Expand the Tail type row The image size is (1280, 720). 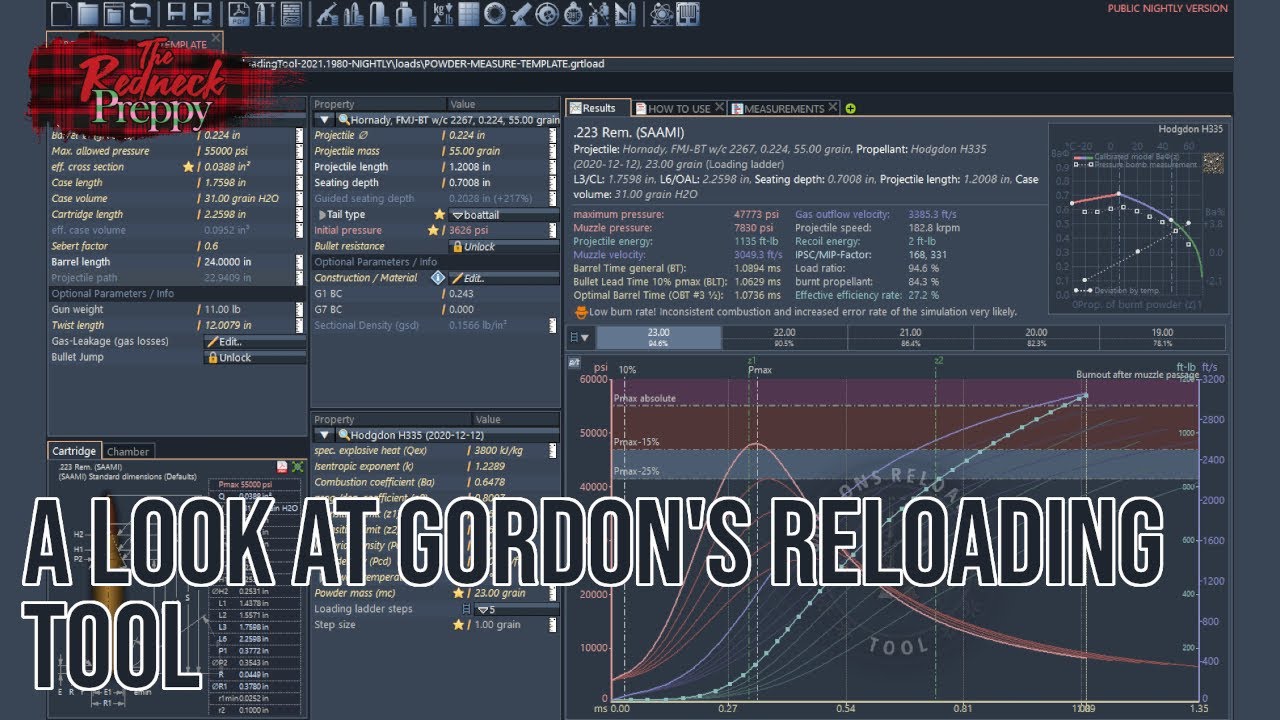322,214
